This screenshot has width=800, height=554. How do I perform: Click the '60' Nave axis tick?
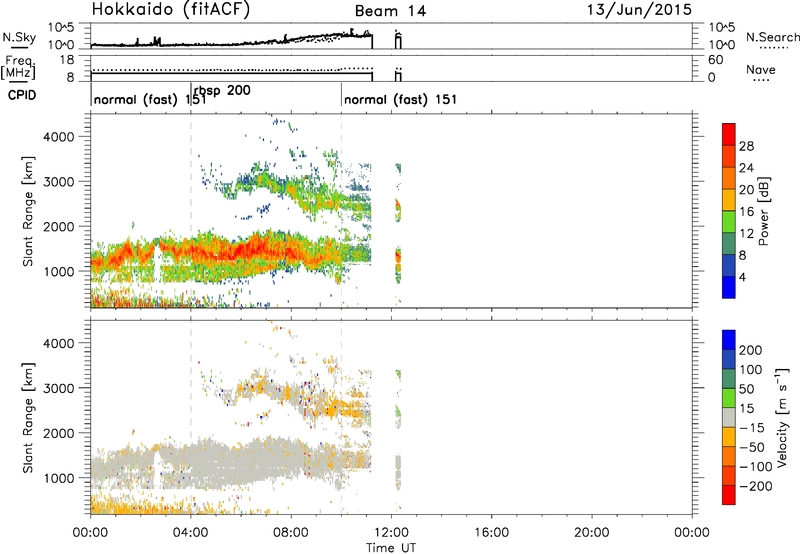coord(716,60)
